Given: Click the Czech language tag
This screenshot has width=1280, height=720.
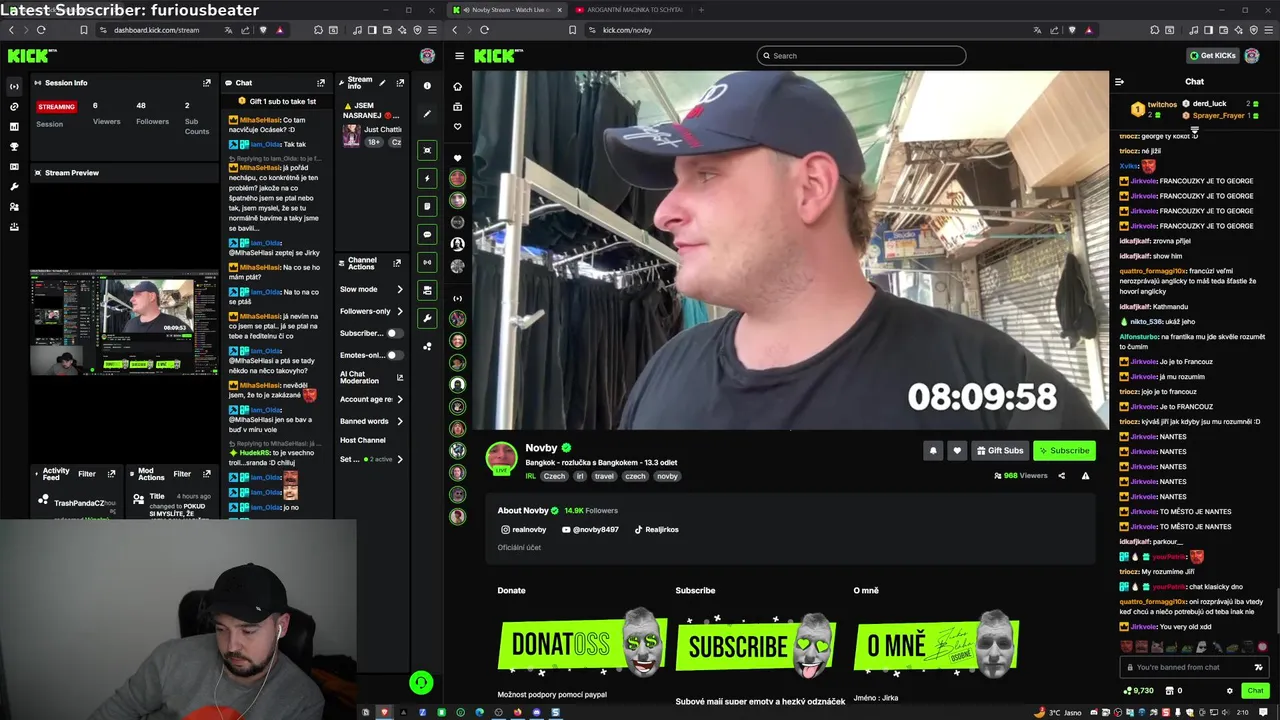Looking at the screenshot, I should click(x=554, y=477).
